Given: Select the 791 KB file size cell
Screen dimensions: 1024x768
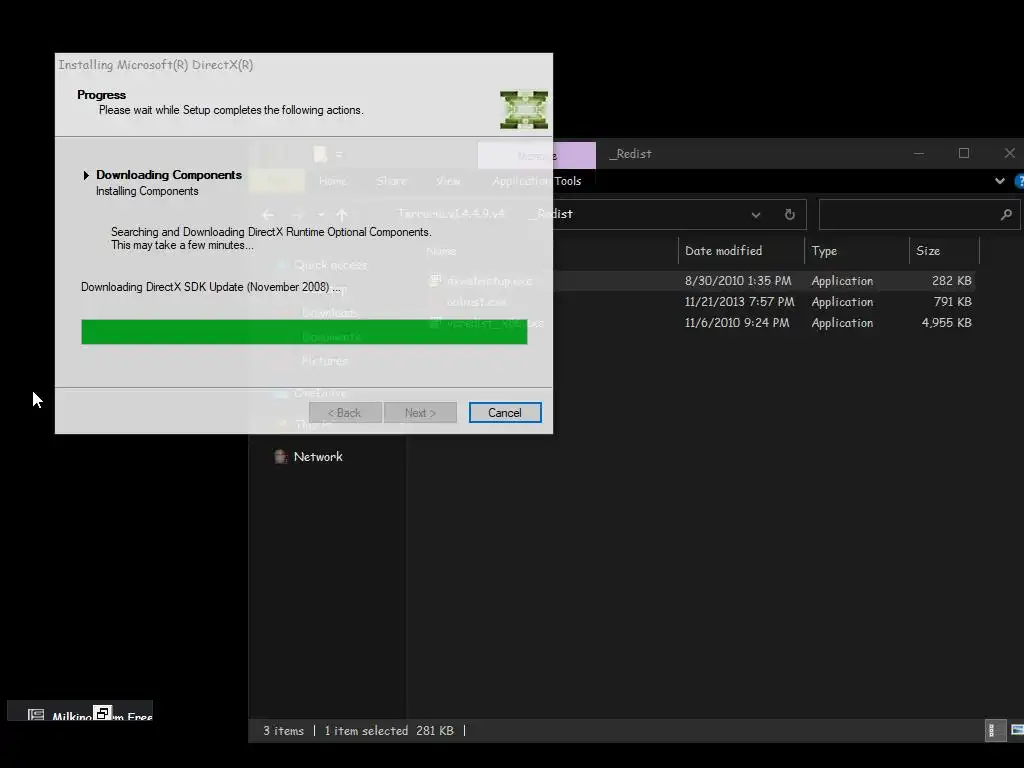Looking at the screenshot, I should [x=952, y=302].
